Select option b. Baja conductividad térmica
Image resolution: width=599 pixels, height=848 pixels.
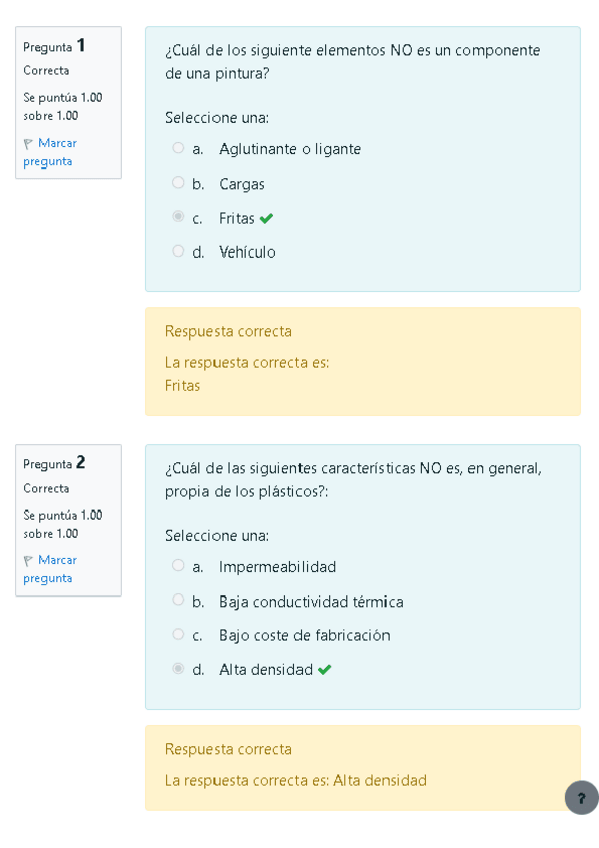click(178, 601)
